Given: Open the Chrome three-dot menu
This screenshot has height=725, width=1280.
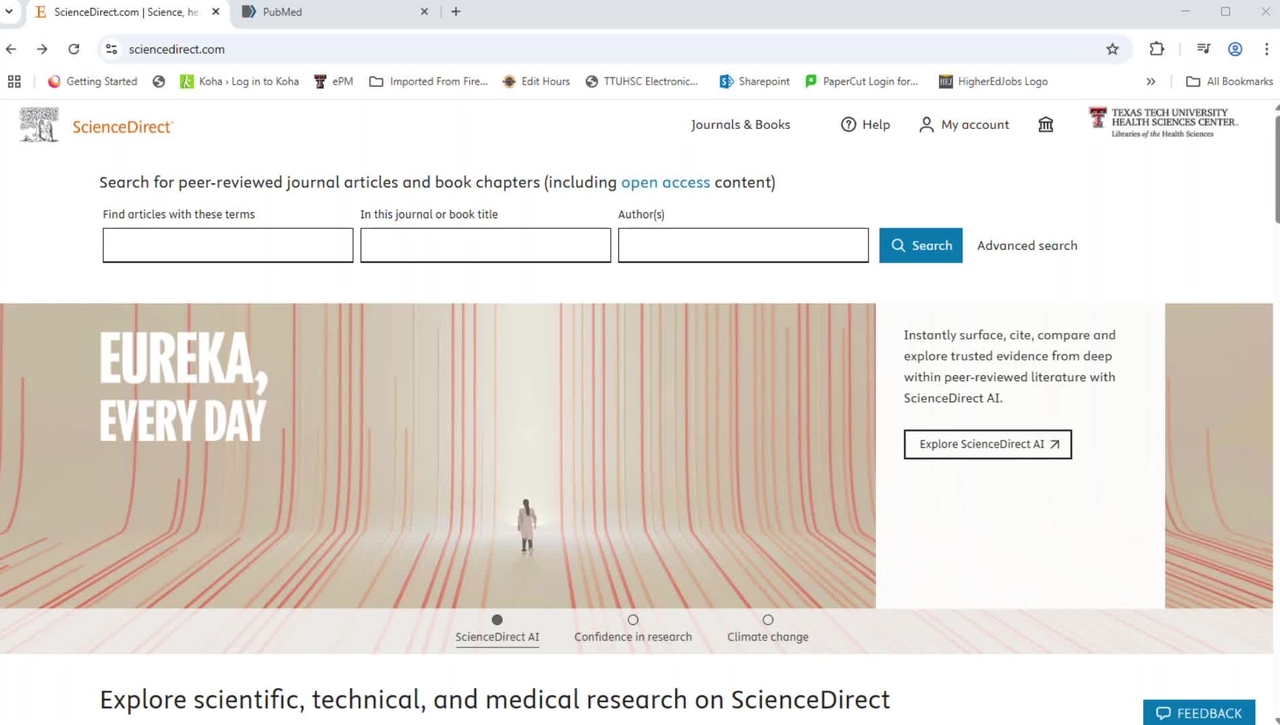Looking at the screenshot, I should [x=1266, y=49].
